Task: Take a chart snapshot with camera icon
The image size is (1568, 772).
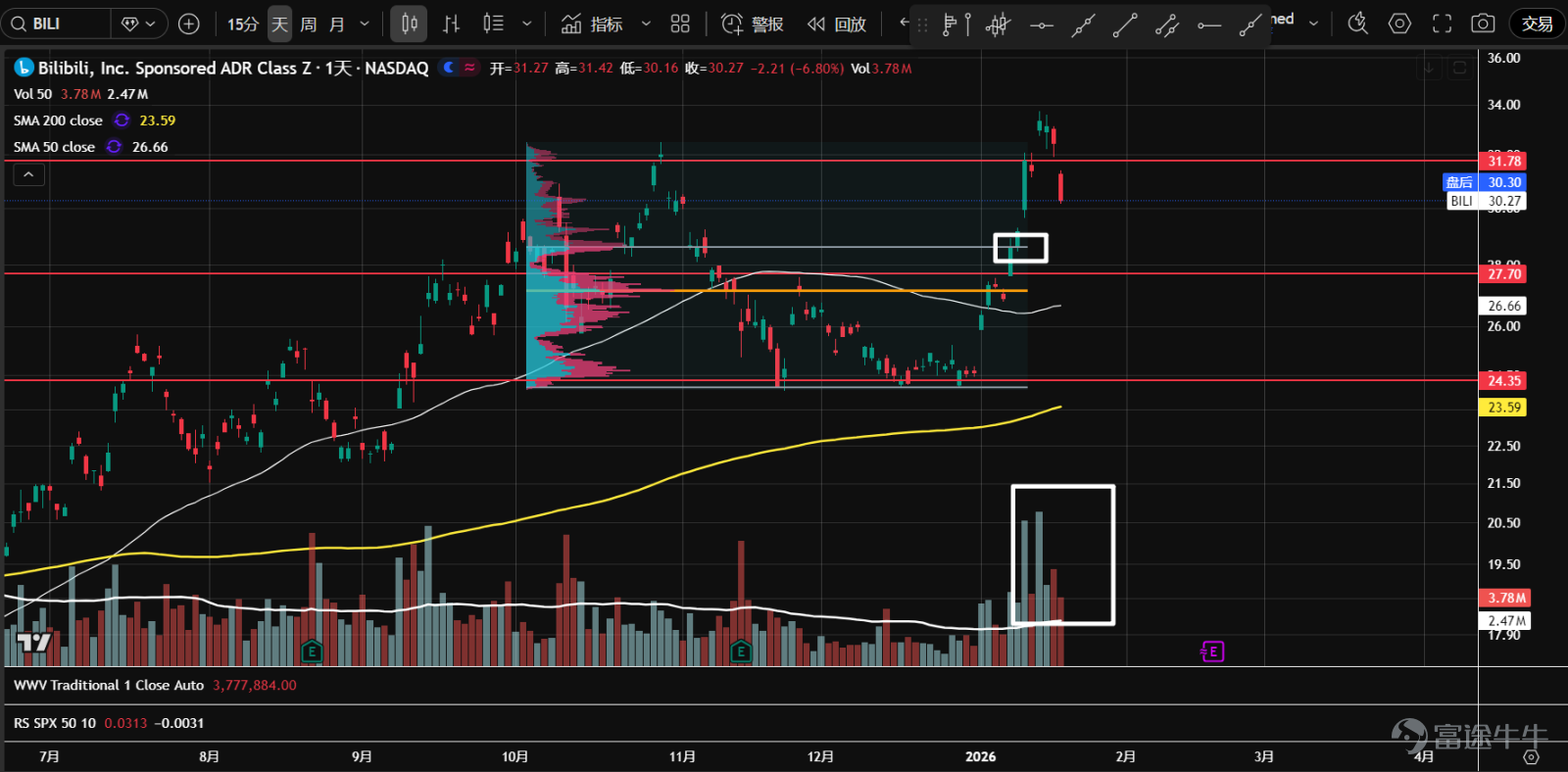Action: tap(1484, 24)
